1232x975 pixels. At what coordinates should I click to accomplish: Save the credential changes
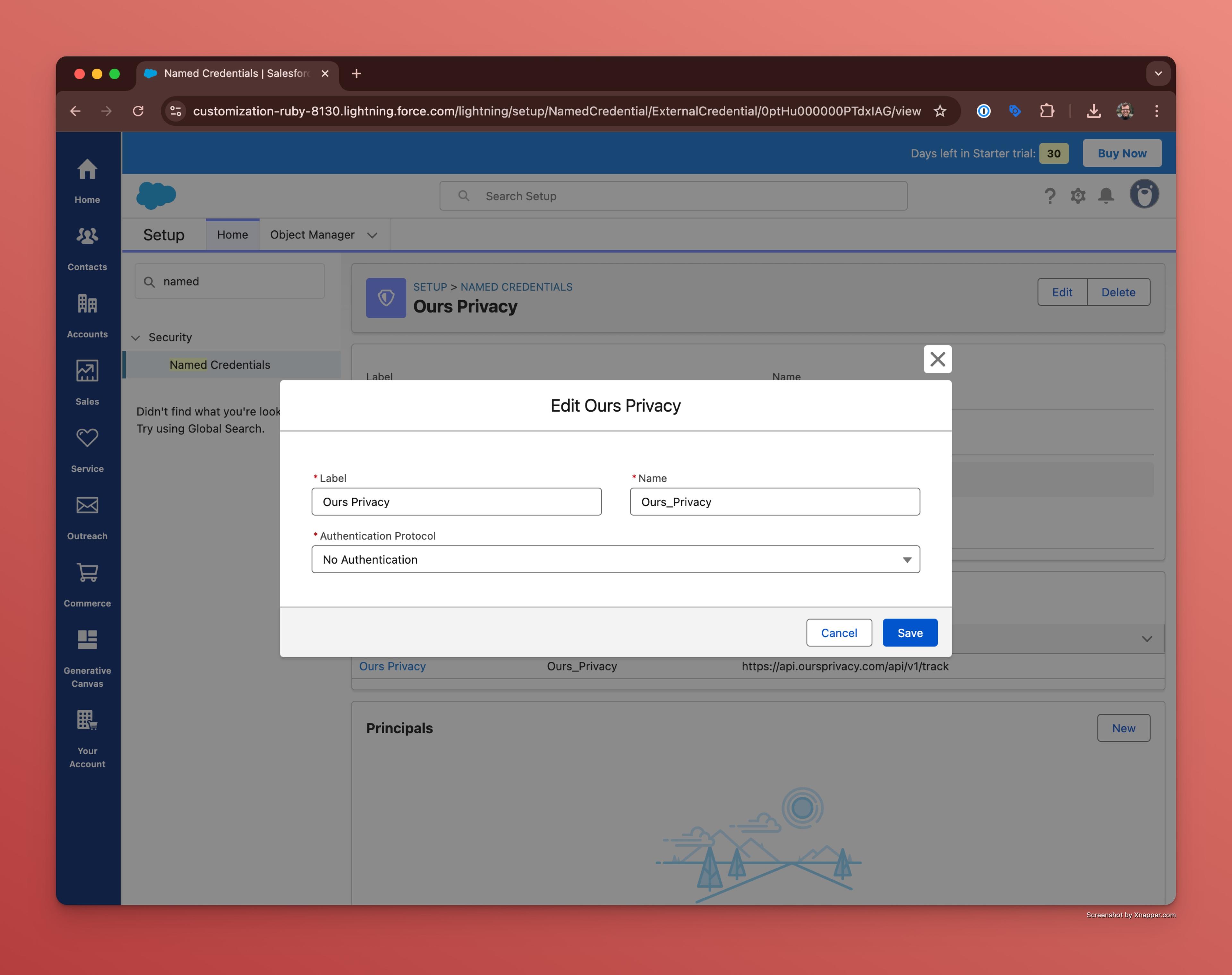(x=910, y=632)
